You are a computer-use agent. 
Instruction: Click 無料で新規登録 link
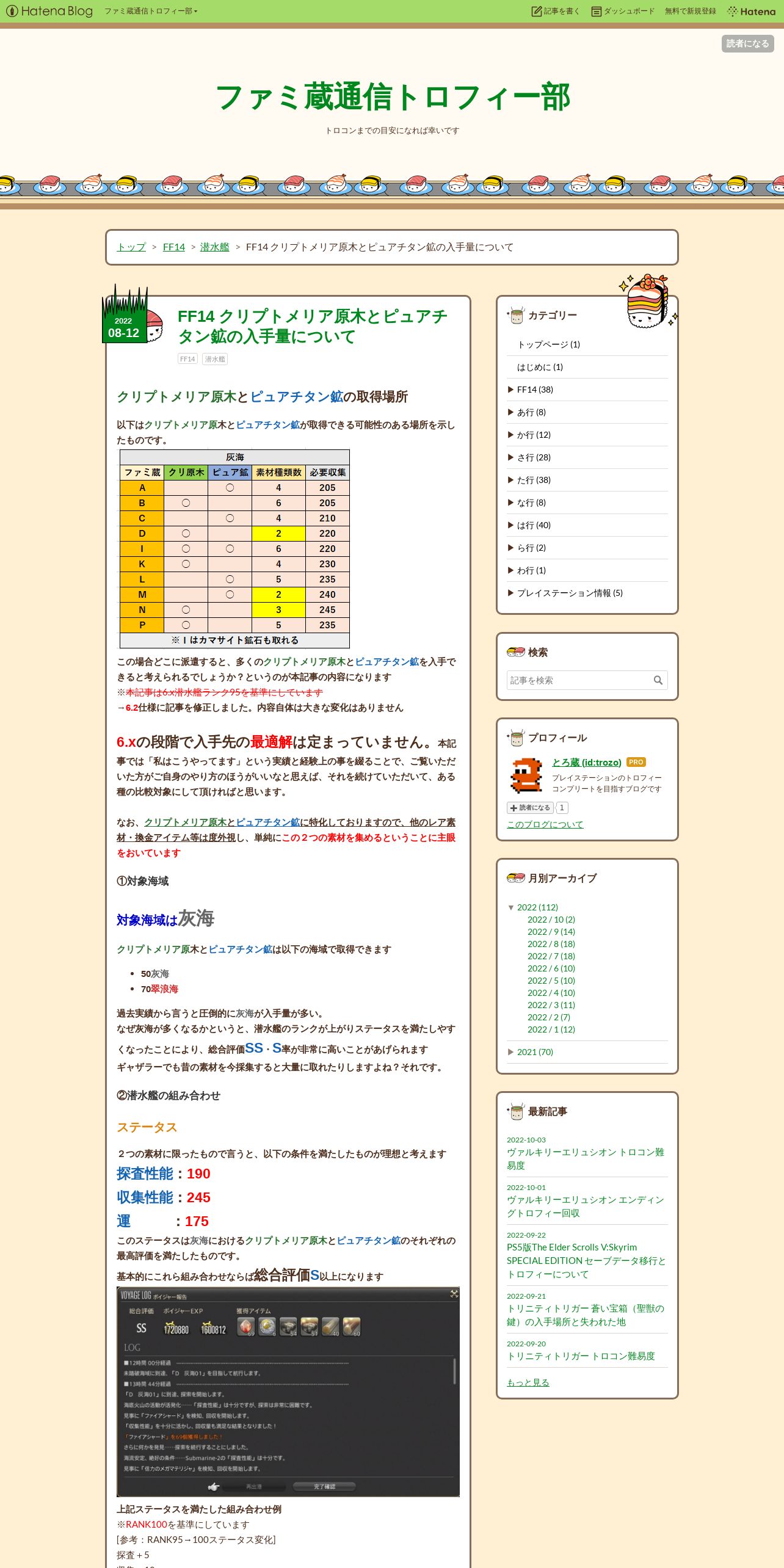click(x=690, y=11)
